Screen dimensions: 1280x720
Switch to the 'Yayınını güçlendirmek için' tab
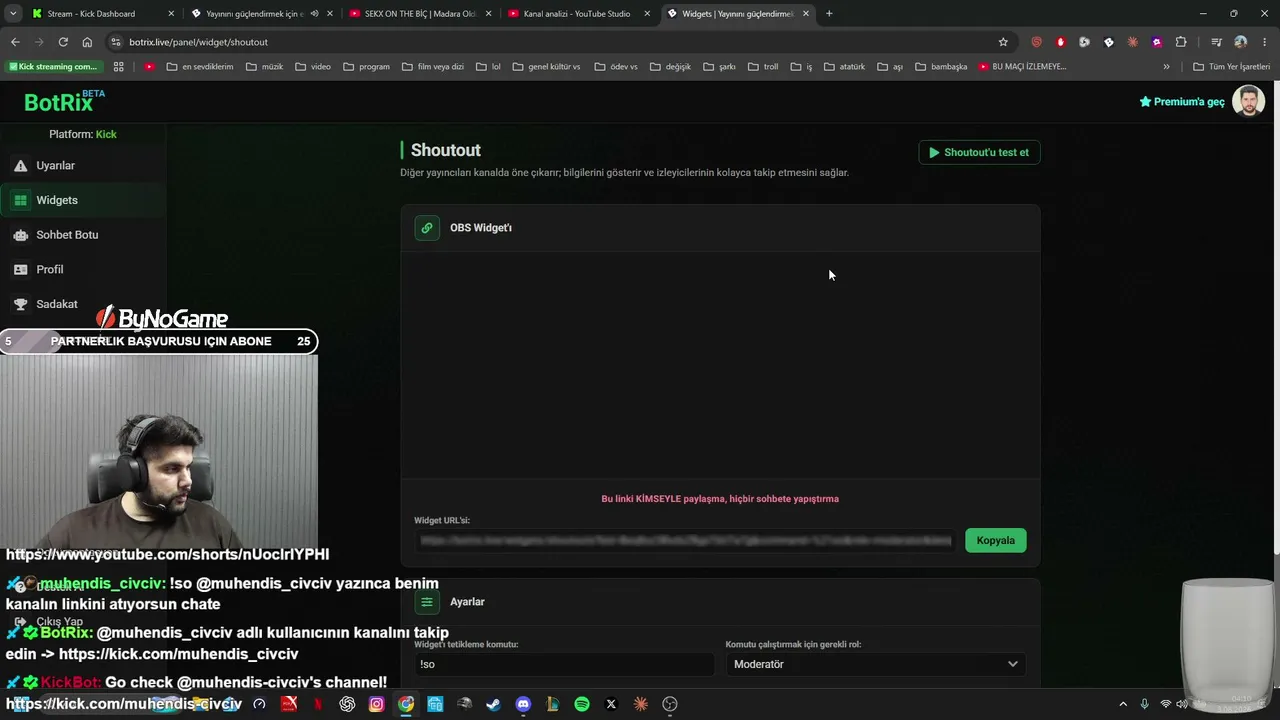tap(262, 14)
